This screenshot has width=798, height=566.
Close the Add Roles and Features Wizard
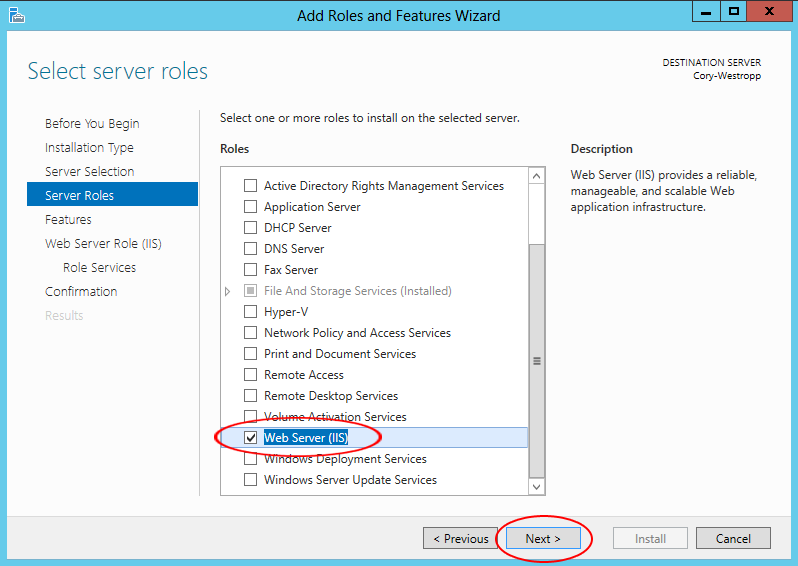pos(770,11)
